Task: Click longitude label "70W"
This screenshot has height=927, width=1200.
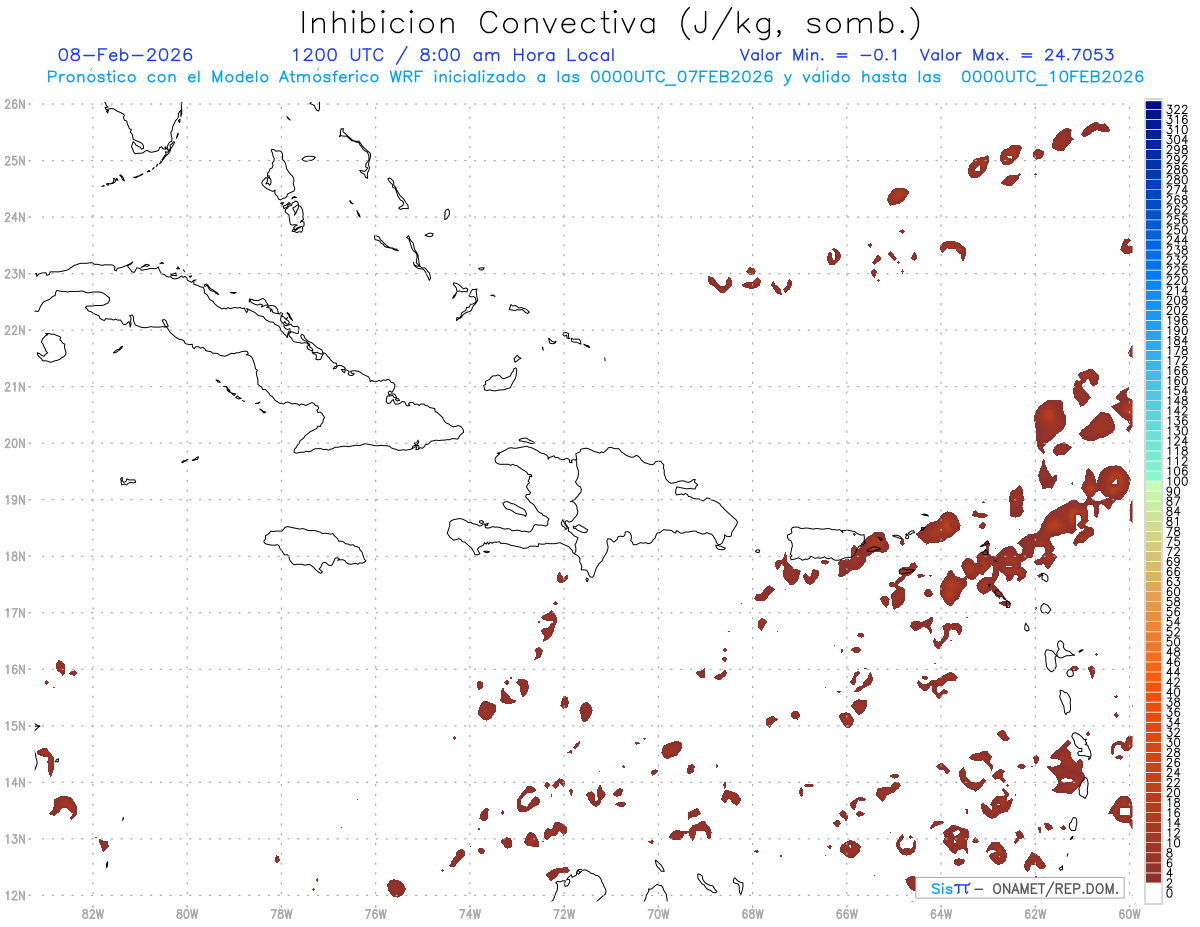Action: click(658, 914)
